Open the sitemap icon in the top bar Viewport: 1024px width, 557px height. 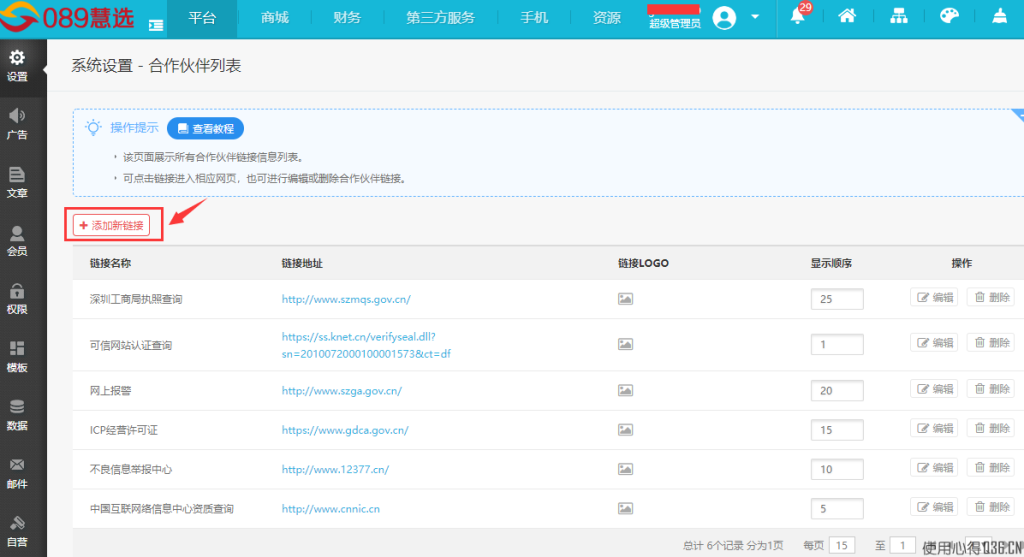(899, 16)
